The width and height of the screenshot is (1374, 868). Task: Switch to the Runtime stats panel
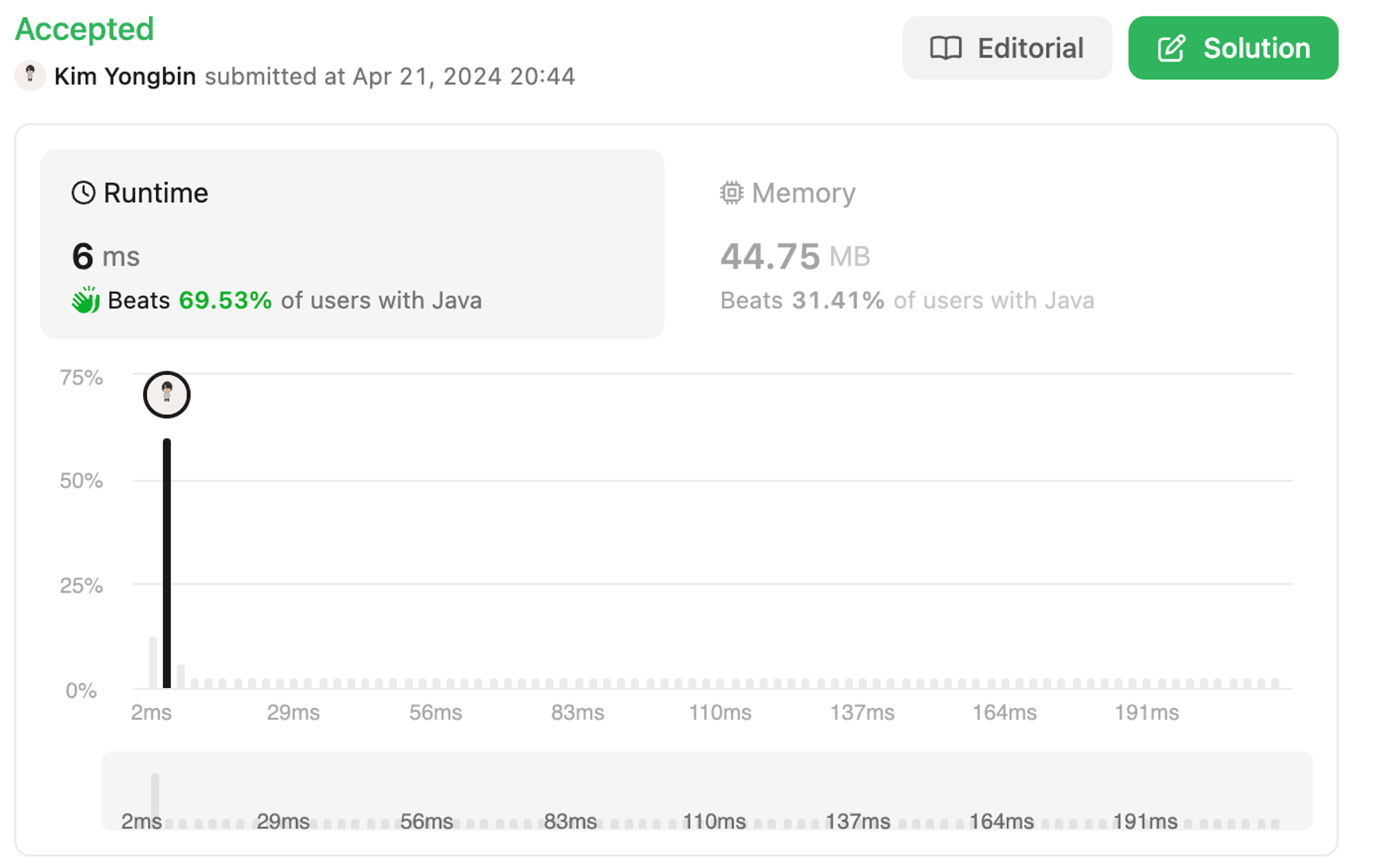[352, 244]
